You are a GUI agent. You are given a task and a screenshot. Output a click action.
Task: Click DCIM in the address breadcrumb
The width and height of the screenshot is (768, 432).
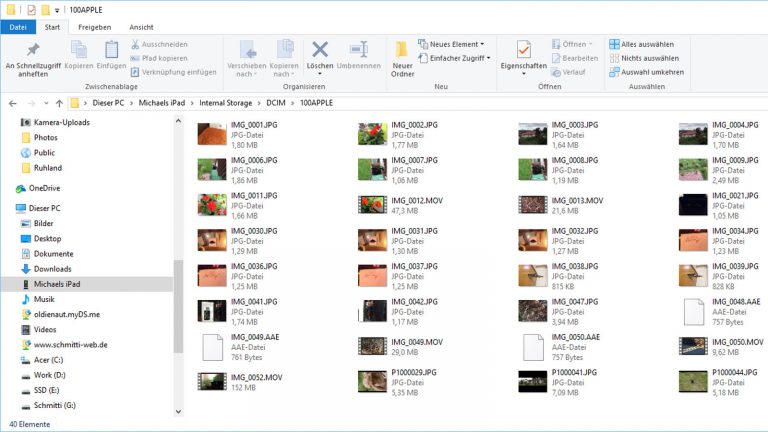[x=277, y=103]
